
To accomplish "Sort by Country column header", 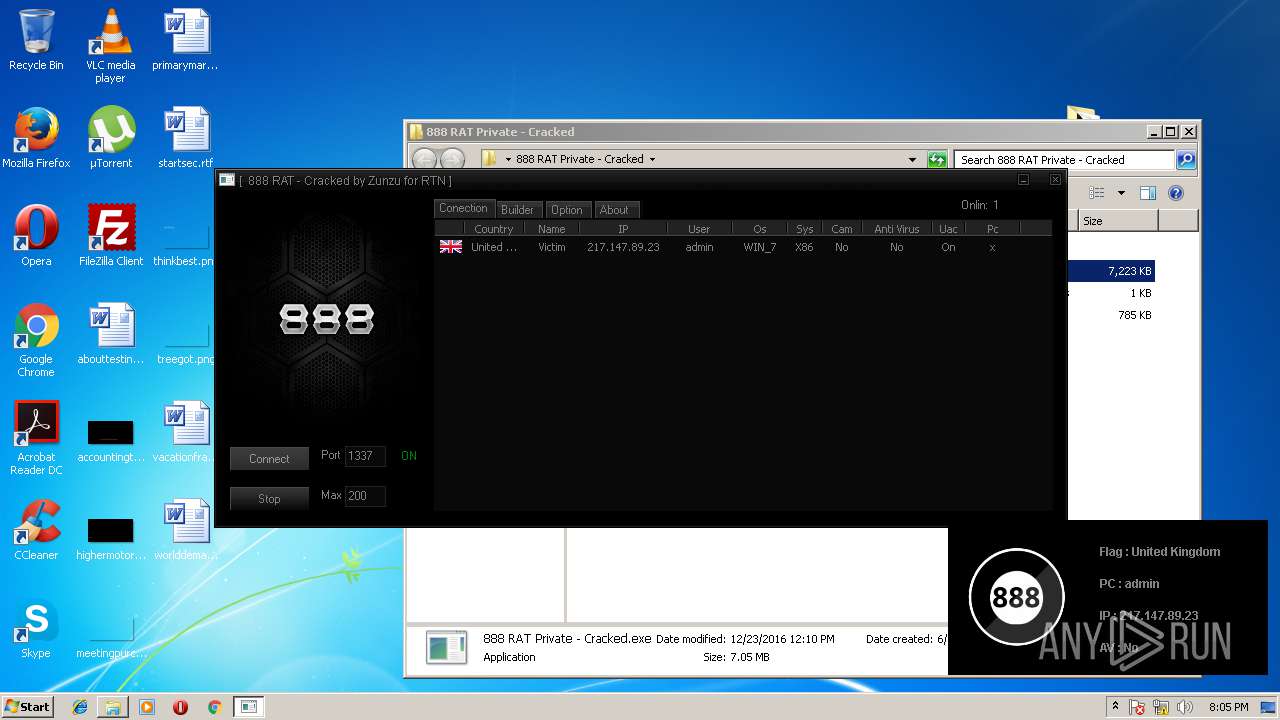I will (x=493, y=229).
